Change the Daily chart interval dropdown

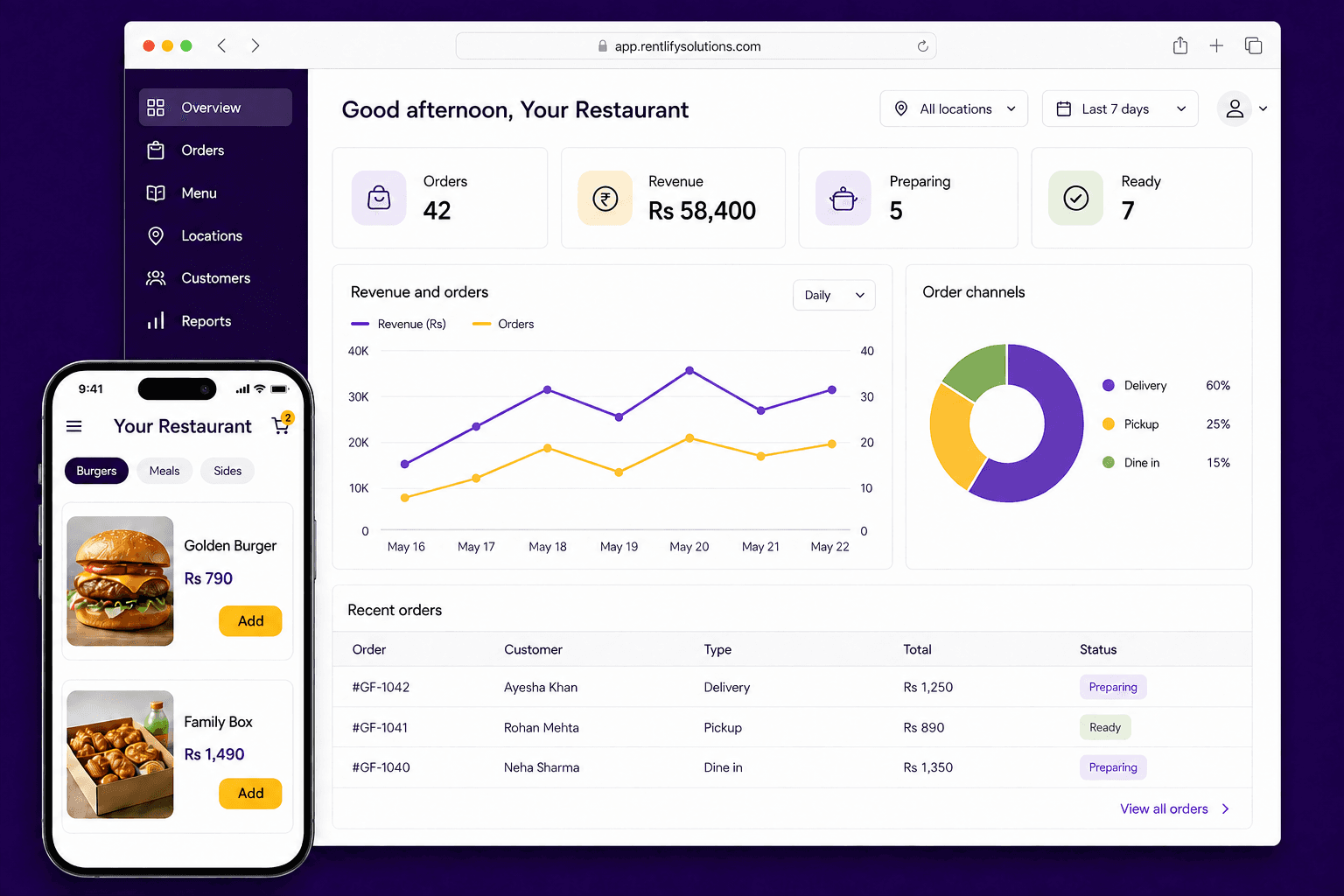tap(834, 295)
